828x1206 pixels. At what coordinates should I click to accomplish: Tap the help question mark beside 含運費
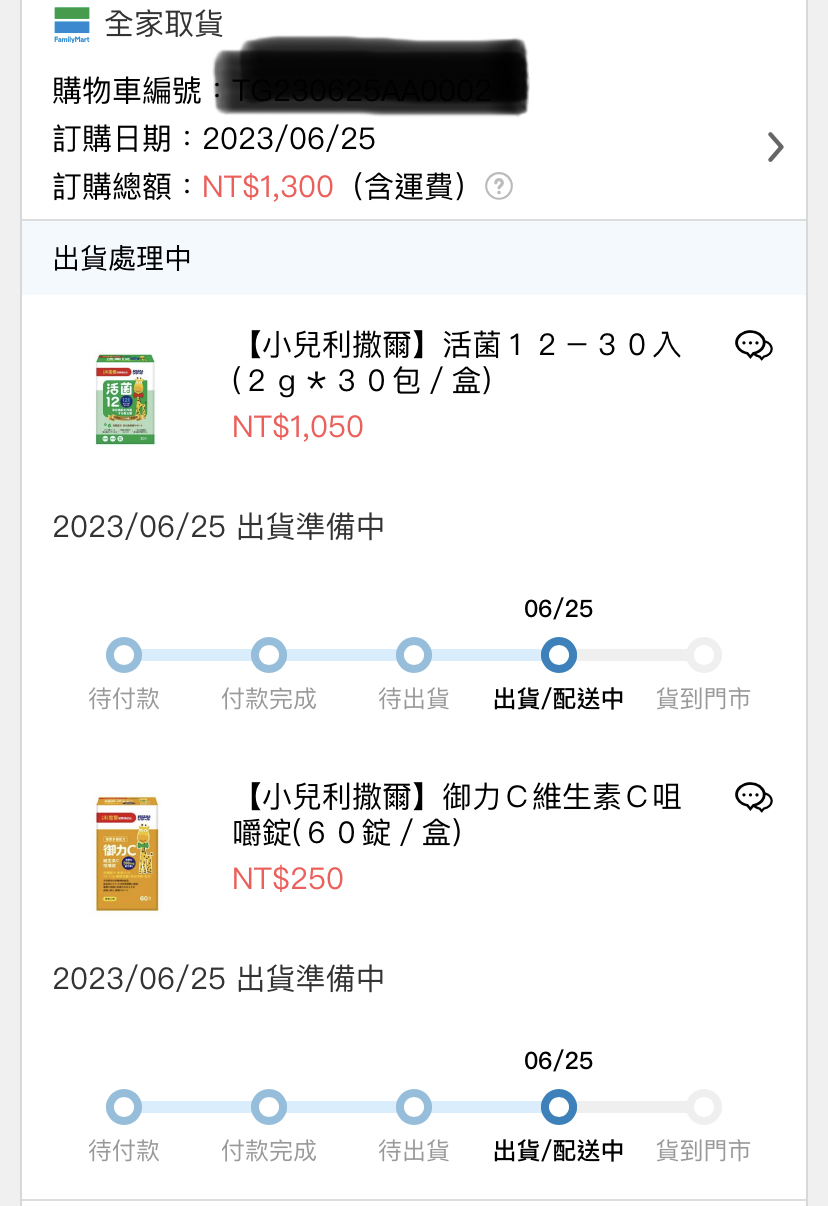click(499, 186)
